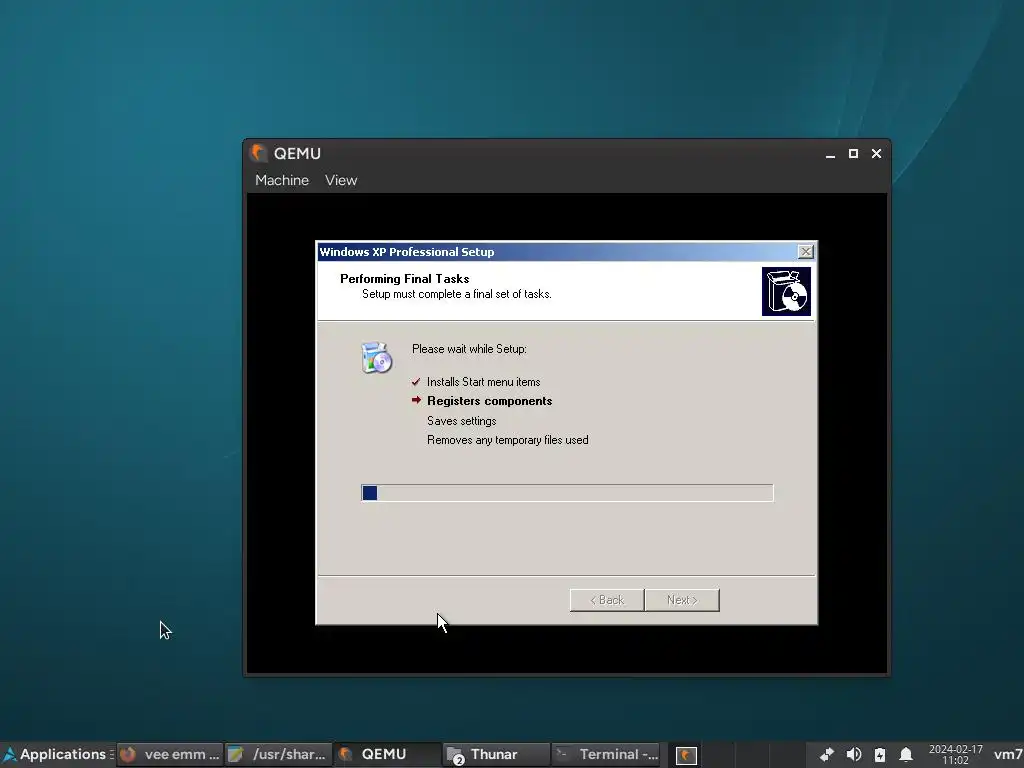Click the workspace switcher thumbnail in panel

(686, 755)
